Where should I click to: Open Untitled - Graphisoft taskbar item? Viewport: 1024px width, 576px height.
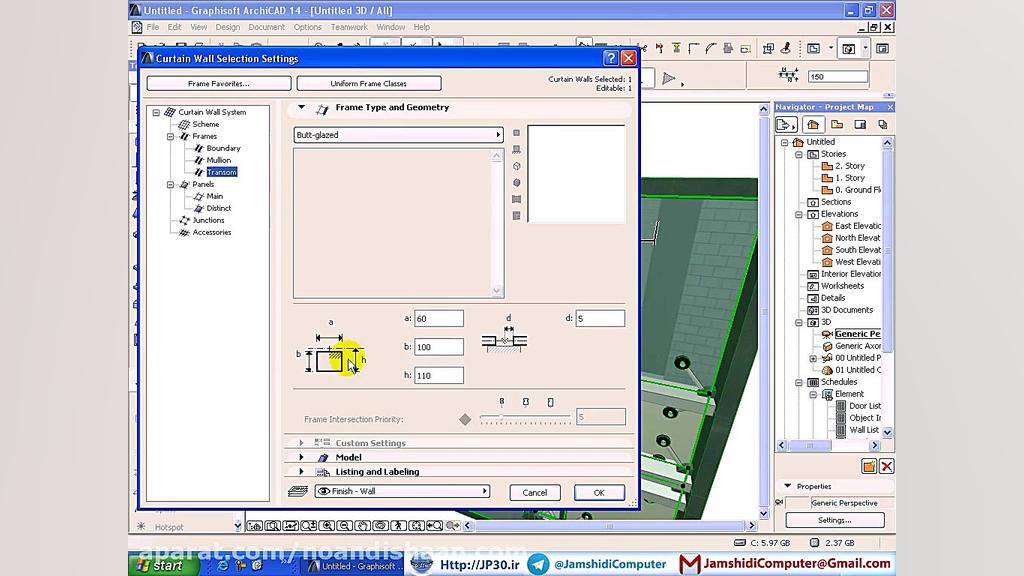click(x=353, y=566)
